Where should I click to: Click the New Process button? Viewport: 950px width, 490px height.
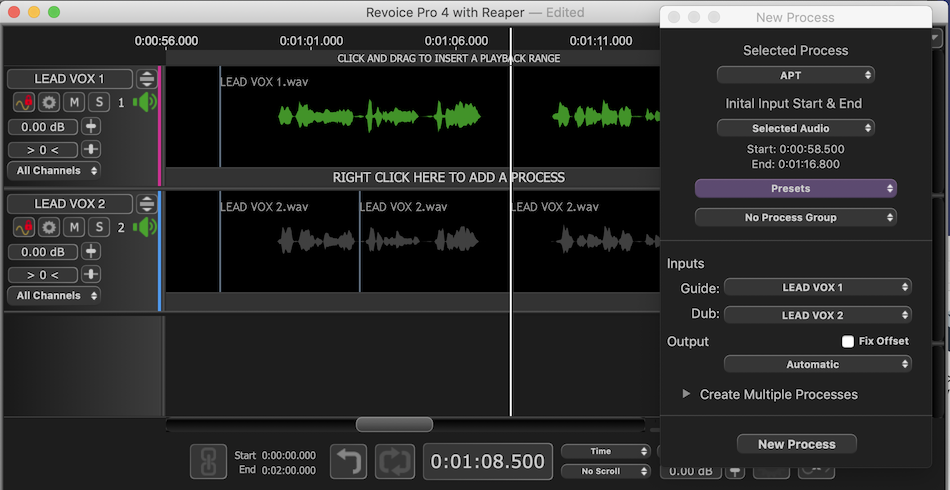[x=796, y=444]
